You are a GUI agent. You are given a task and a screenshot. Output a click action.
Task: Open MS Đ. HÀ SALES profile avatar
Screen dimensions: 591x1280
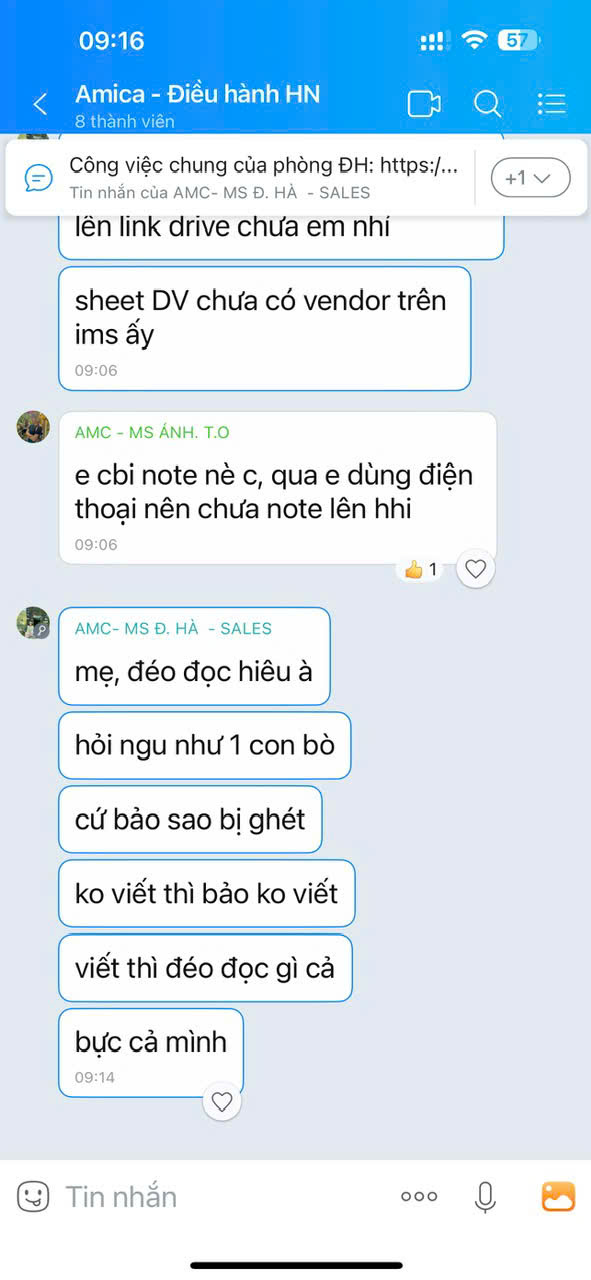(33, 623)
